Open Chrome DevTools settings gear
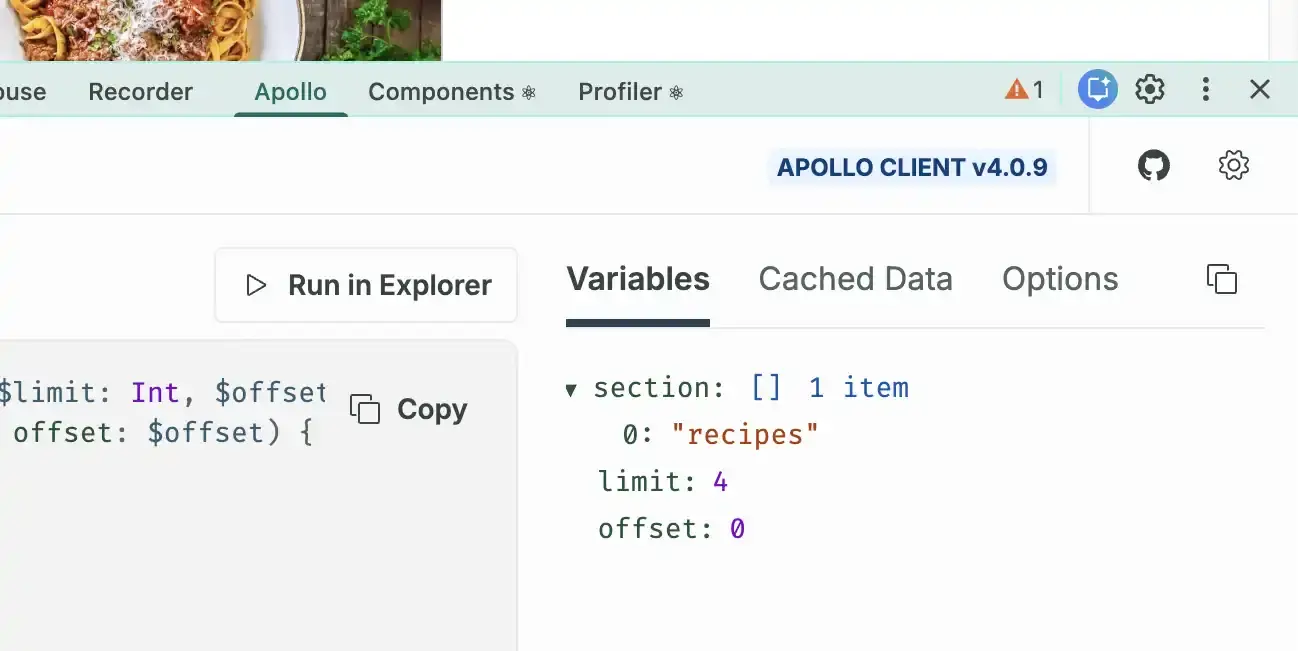 coord(1149,89)
